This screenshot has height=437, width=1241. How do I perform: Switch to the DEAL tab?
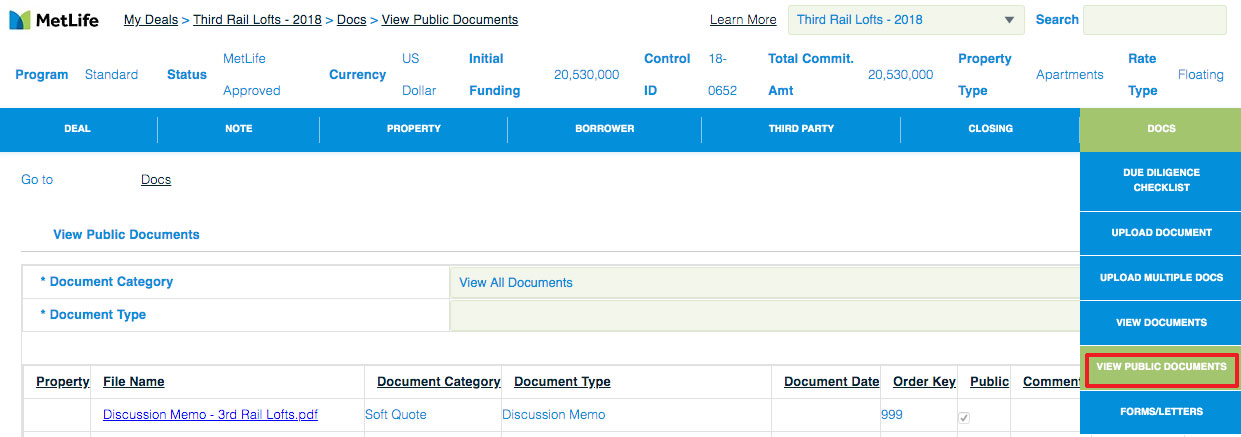77,129
